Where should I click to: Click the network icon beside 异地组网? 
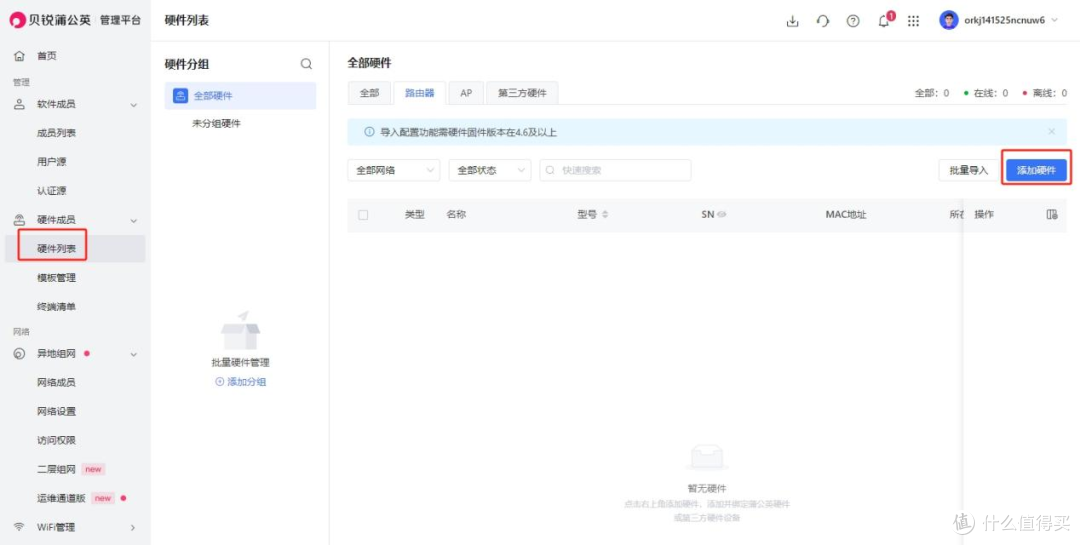[19, 353]
